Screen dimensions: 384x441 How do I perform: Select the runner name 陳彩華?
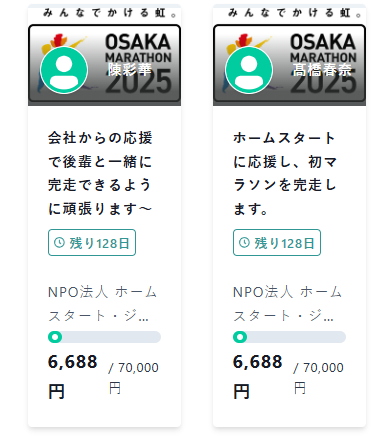(129, 70)
